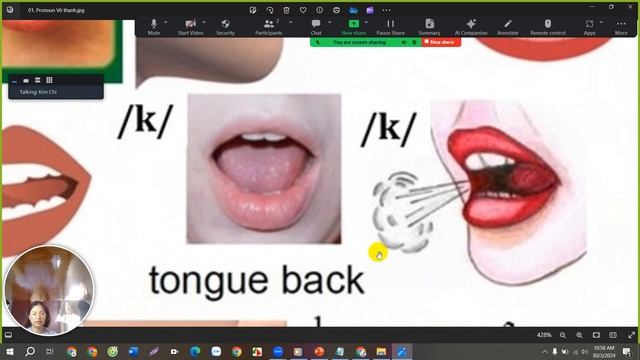Switch video panel to single speaker view

click(26, 80)
